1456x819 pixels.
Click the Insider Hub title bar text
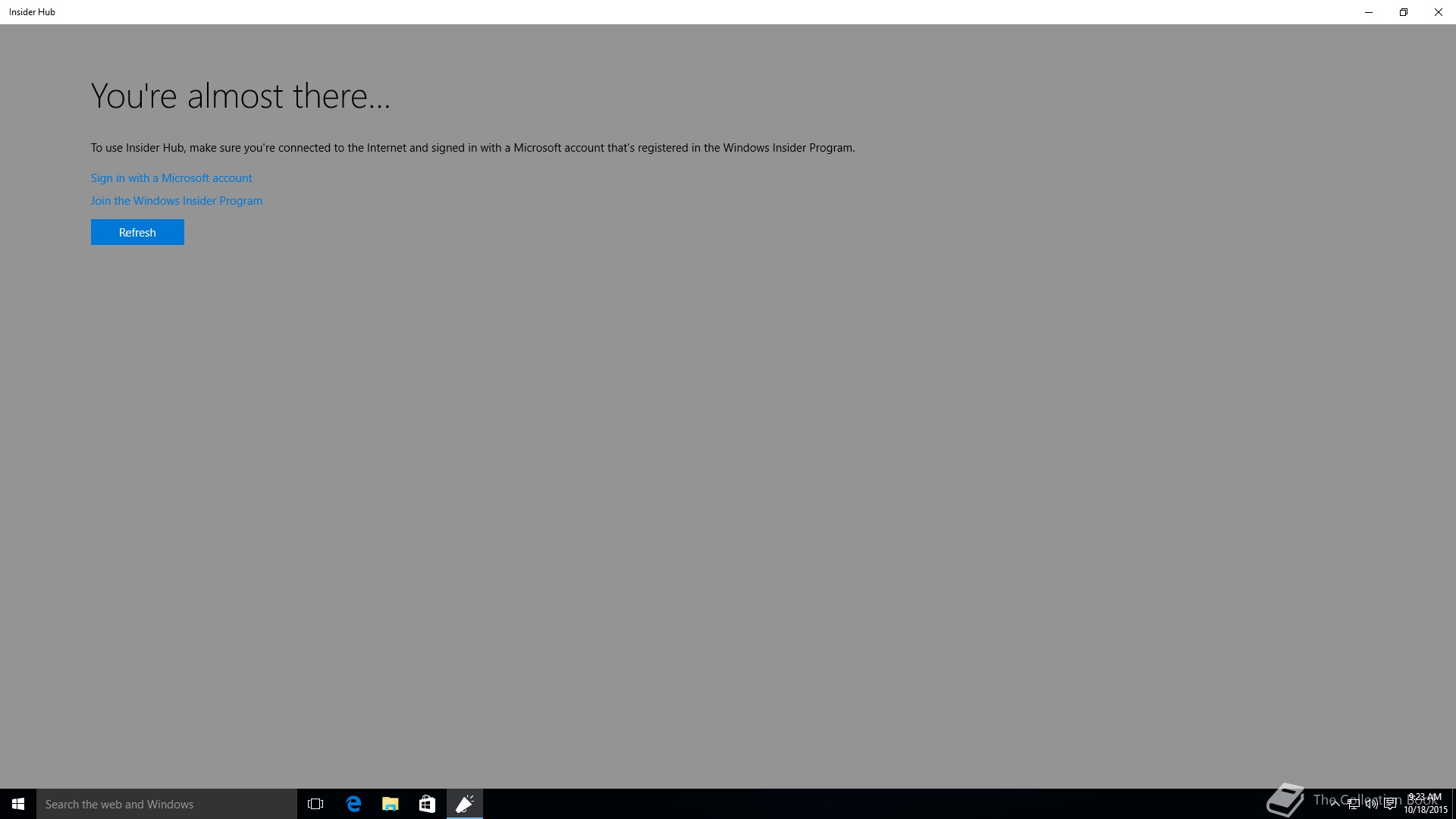tap(32, 12)
